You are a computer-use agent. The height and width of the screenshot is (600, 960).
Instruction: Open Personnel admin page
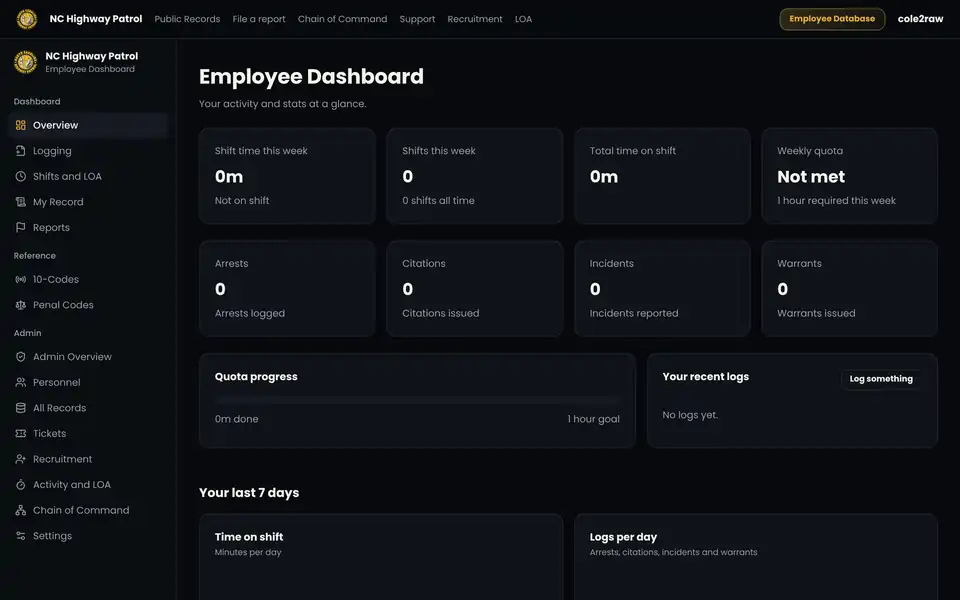click(89, 382)
